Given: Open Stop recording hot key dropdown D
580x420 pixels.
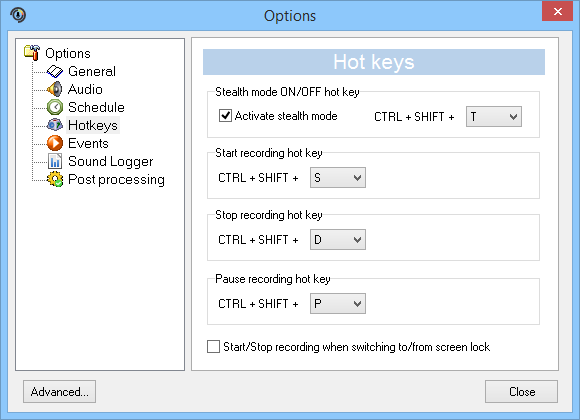Looking at the screenshot, I should point(338,239).
